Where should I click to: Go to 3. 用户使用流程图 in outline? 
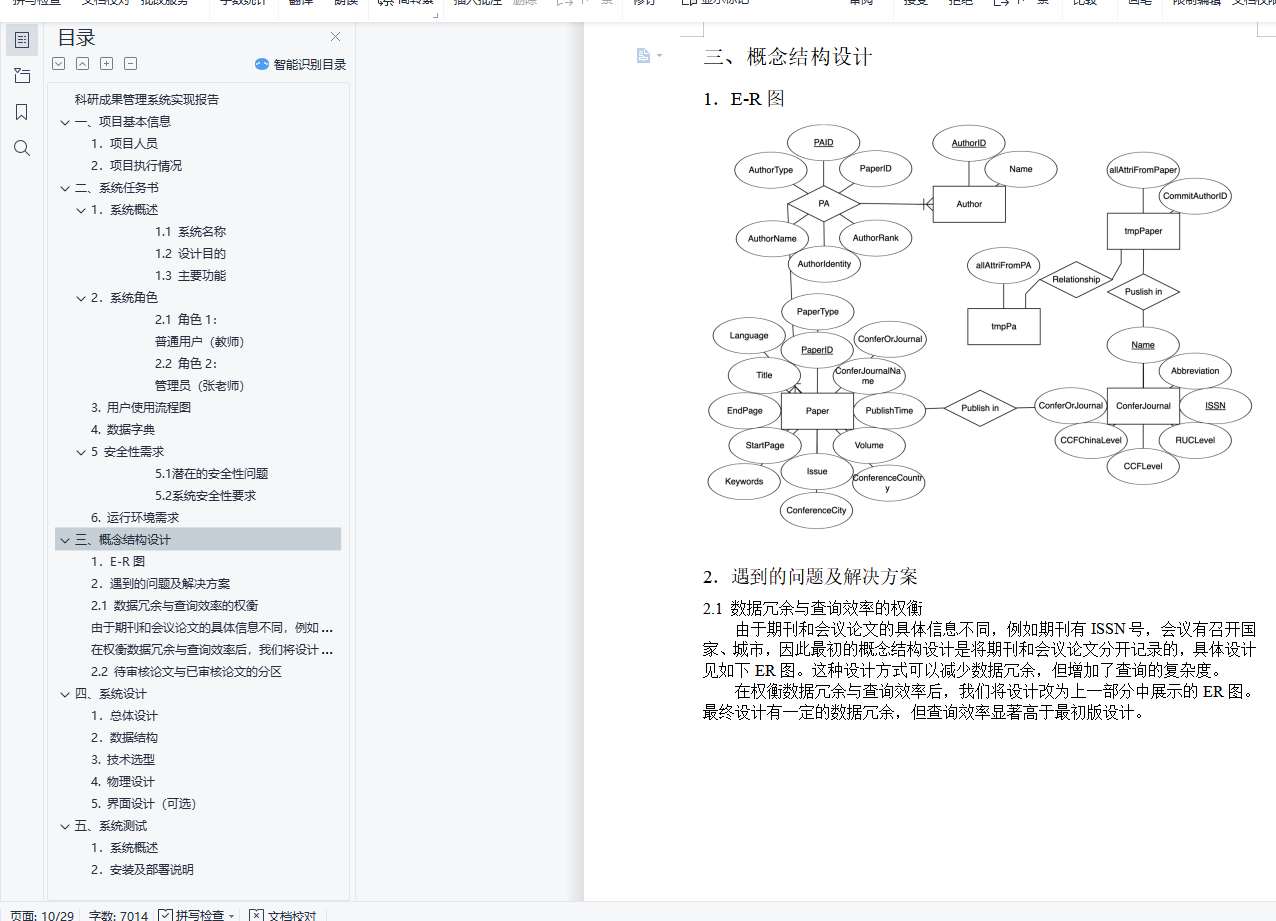tap(141, 408)
